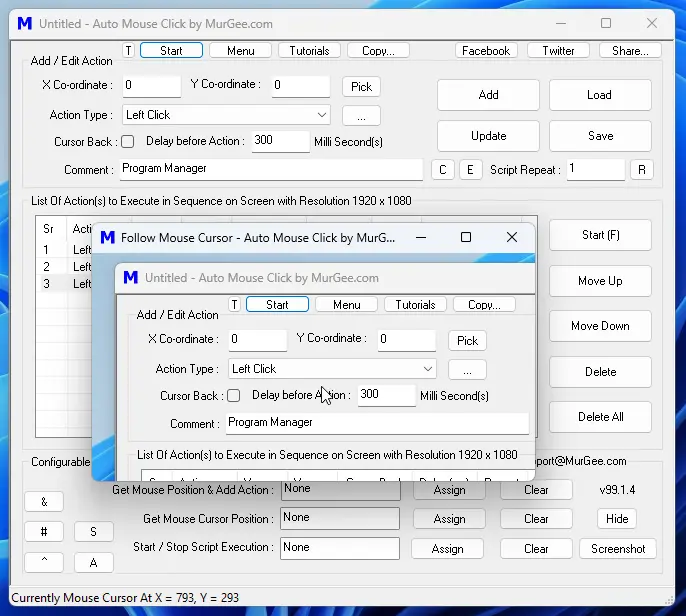The height and width of the screenshot is (616, 686).
Task: Click the Hide button
Action: pyautogui.click(x=617, y=519)
